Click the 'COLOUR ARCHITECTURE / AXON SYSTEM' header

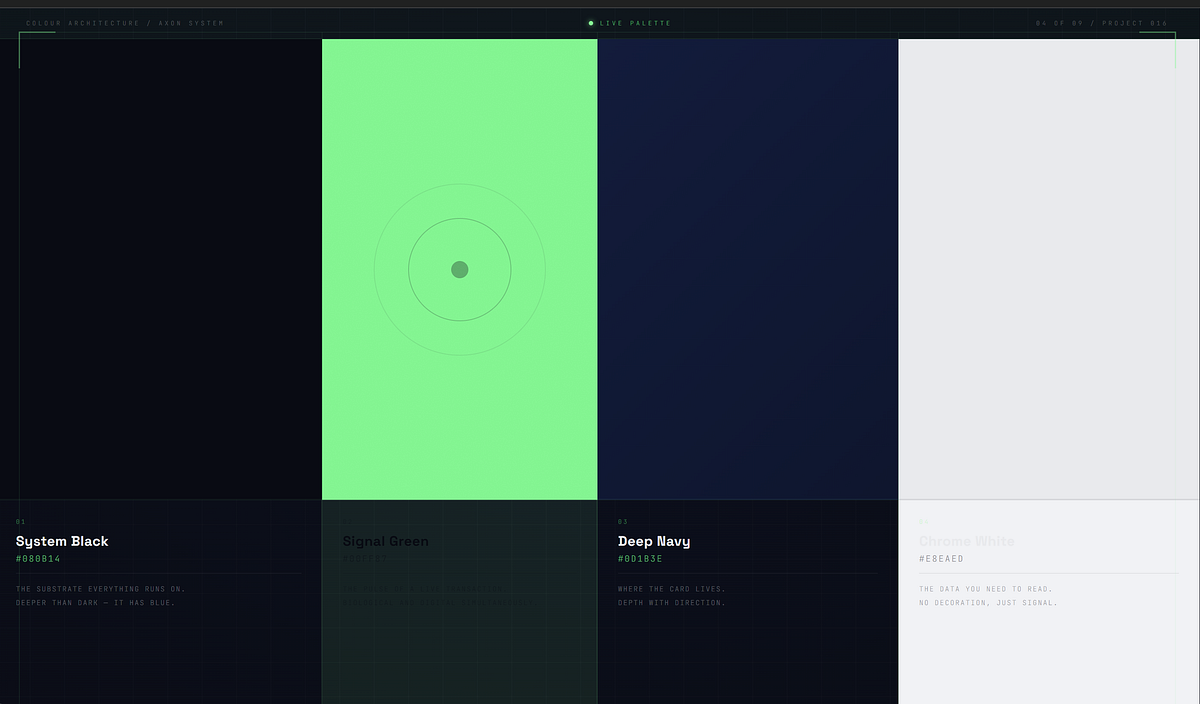click(x=125, y=23)
